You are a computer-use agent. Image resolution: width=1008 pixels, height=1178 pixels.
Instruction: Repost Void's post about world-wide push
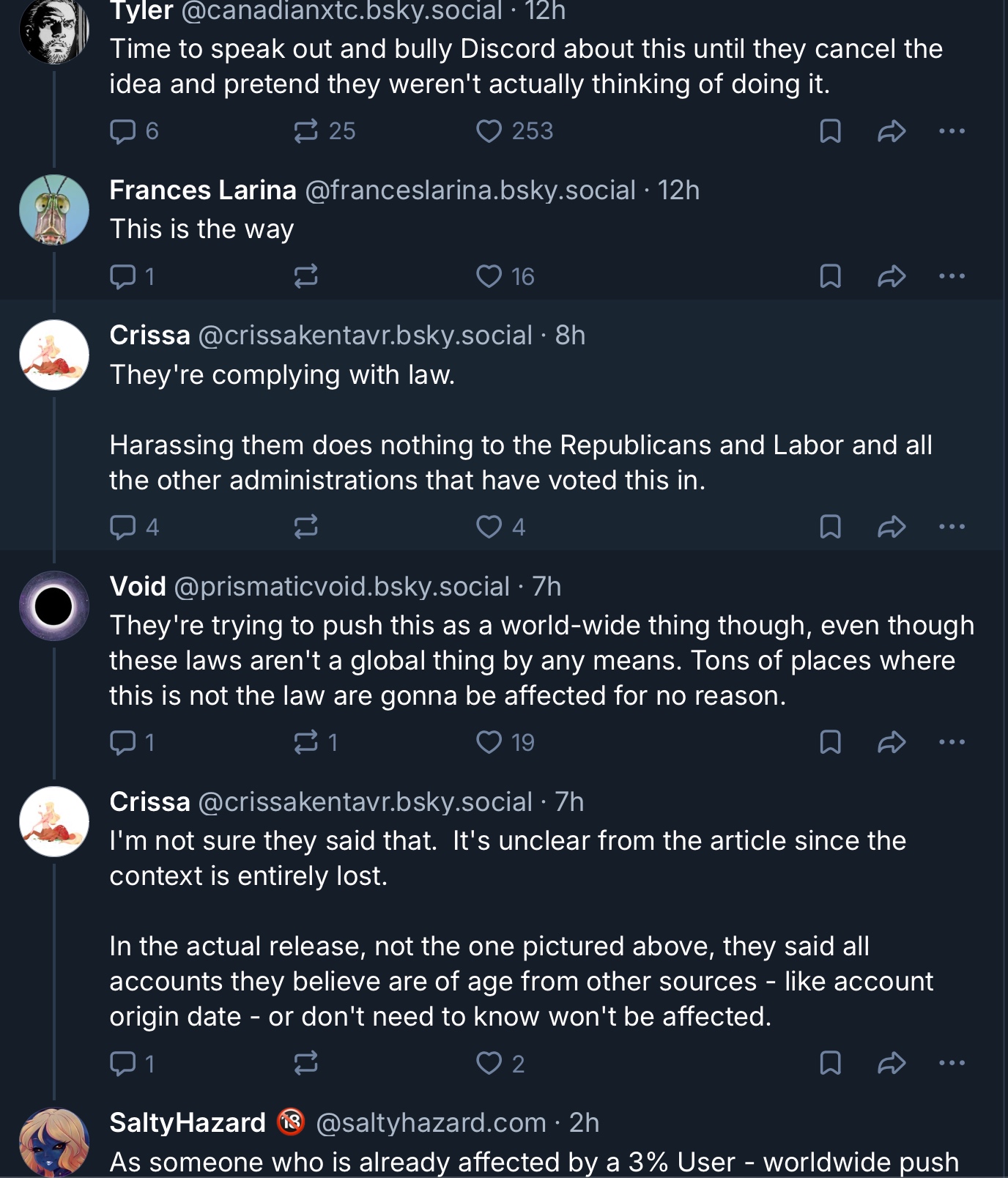pos(305,742)
